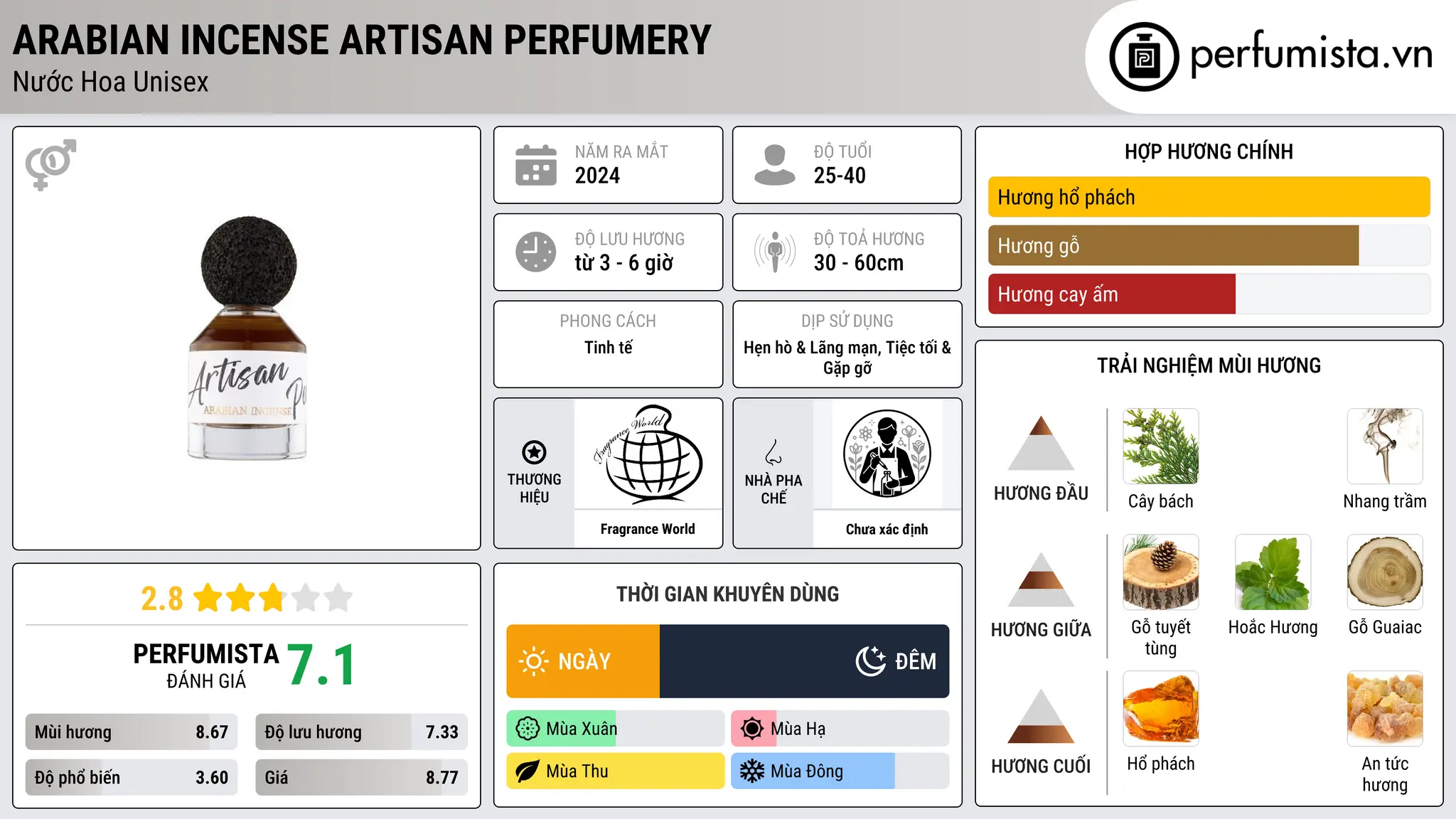Click the Chưa xác định perfumer label

coord(887,529)
